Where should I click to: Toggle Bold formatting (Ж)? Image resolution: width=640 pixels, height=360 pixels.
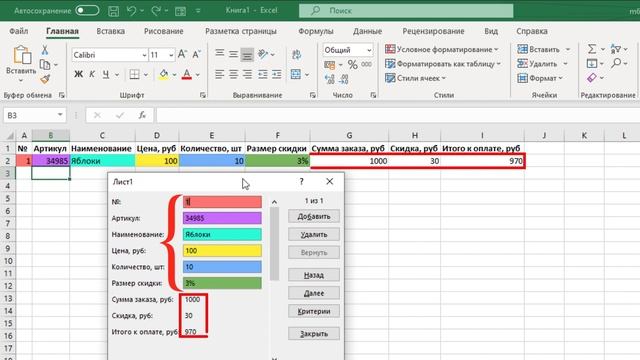point(78,74)
